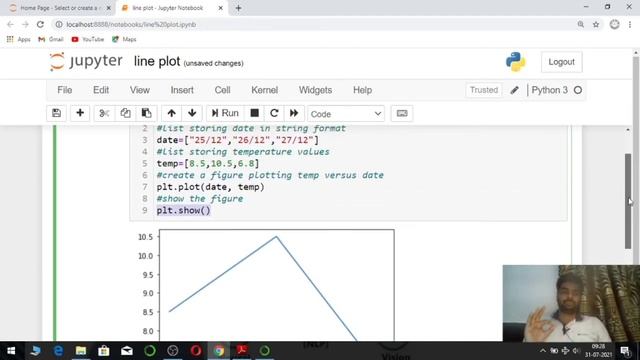This screenshot has width=640, height=360.
Task: Interrupt the kernel with stop icon
Action: [255, 113]
